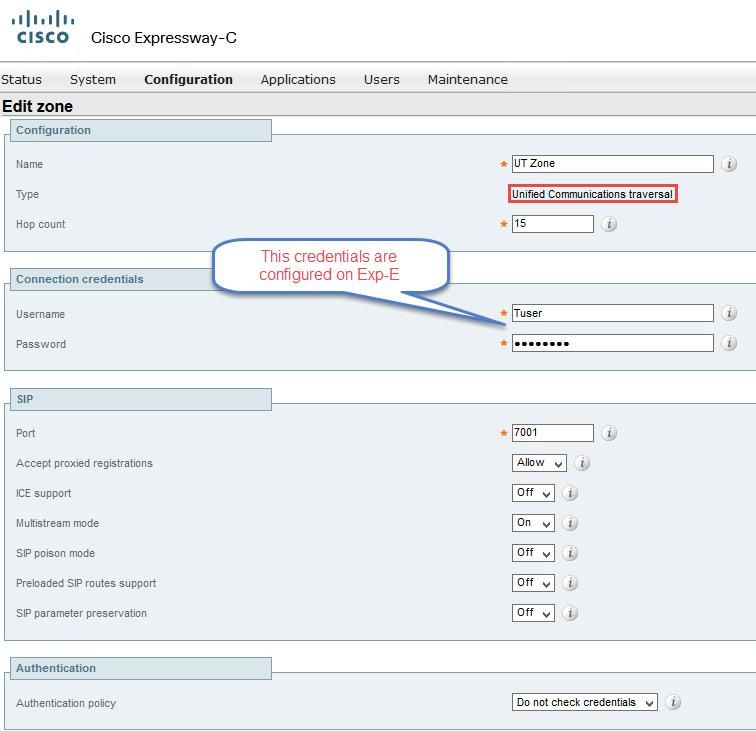The height and width of the screenshot is (731, 756).
Task: Open the Status menu
Action: click(21, 79)
